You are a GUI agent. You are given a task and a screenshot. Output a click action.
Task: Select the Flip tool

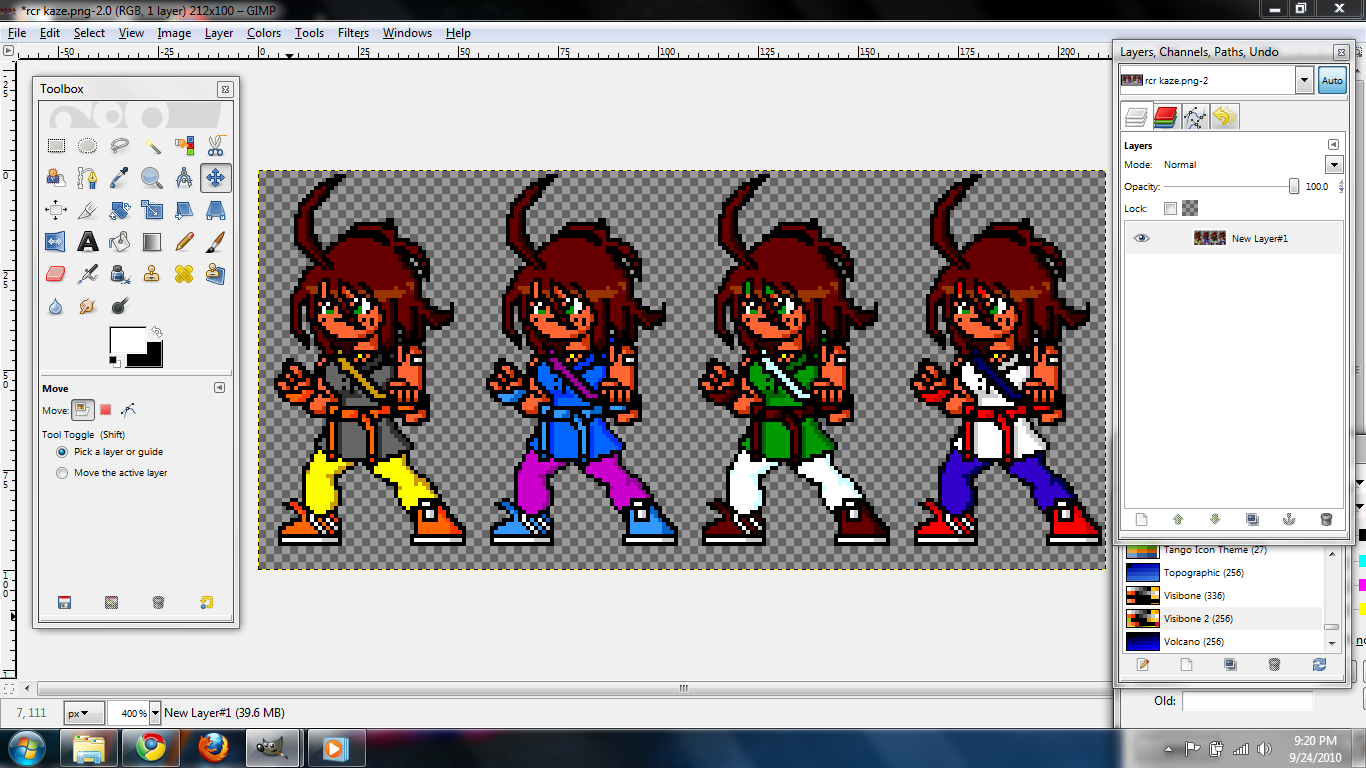pyautogui.click(x=56, y=242)
